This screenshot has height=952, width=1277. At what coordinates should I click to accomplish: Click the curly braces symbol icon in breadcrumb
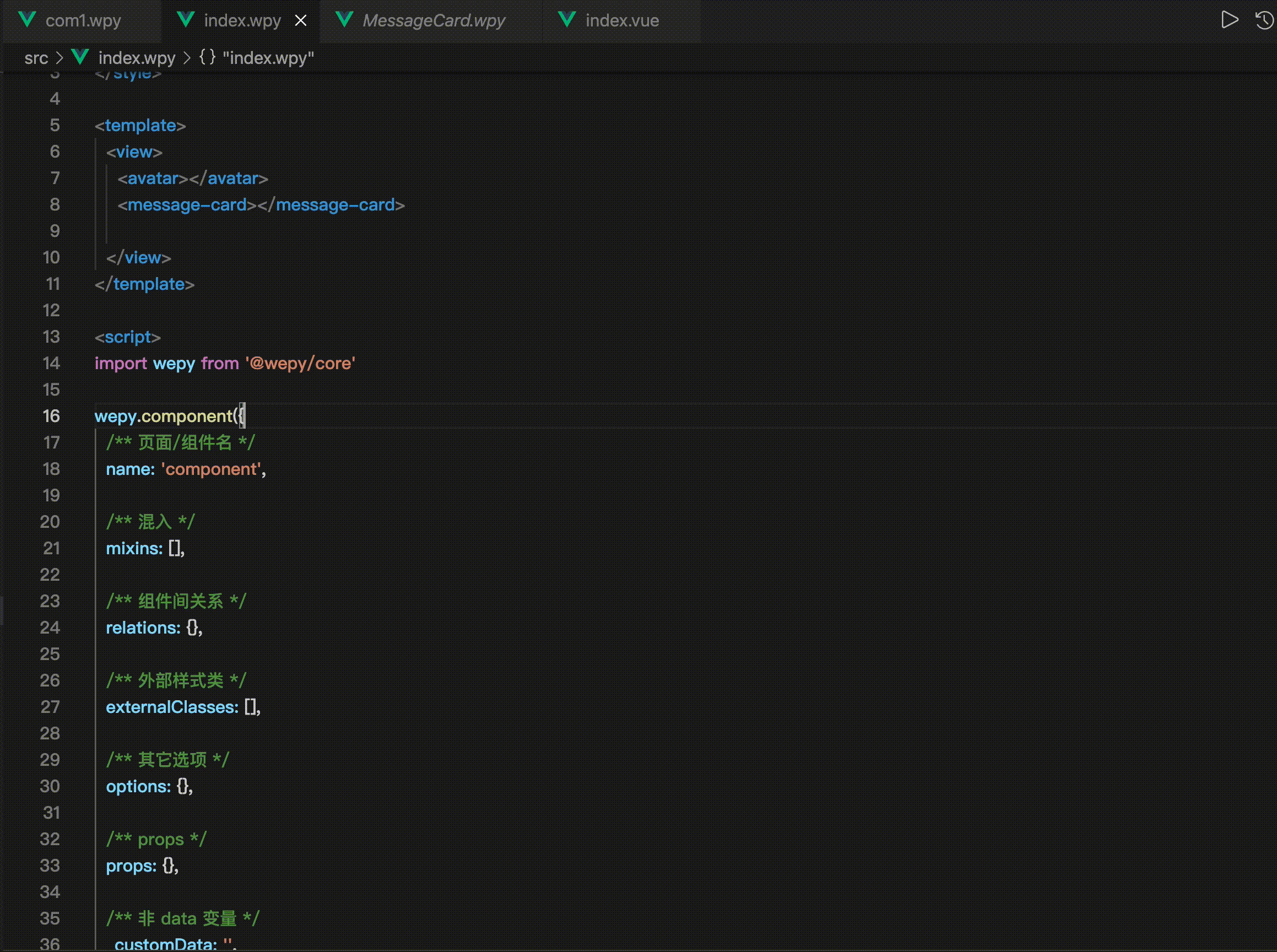pyautogui.click(x=208, y=57)
